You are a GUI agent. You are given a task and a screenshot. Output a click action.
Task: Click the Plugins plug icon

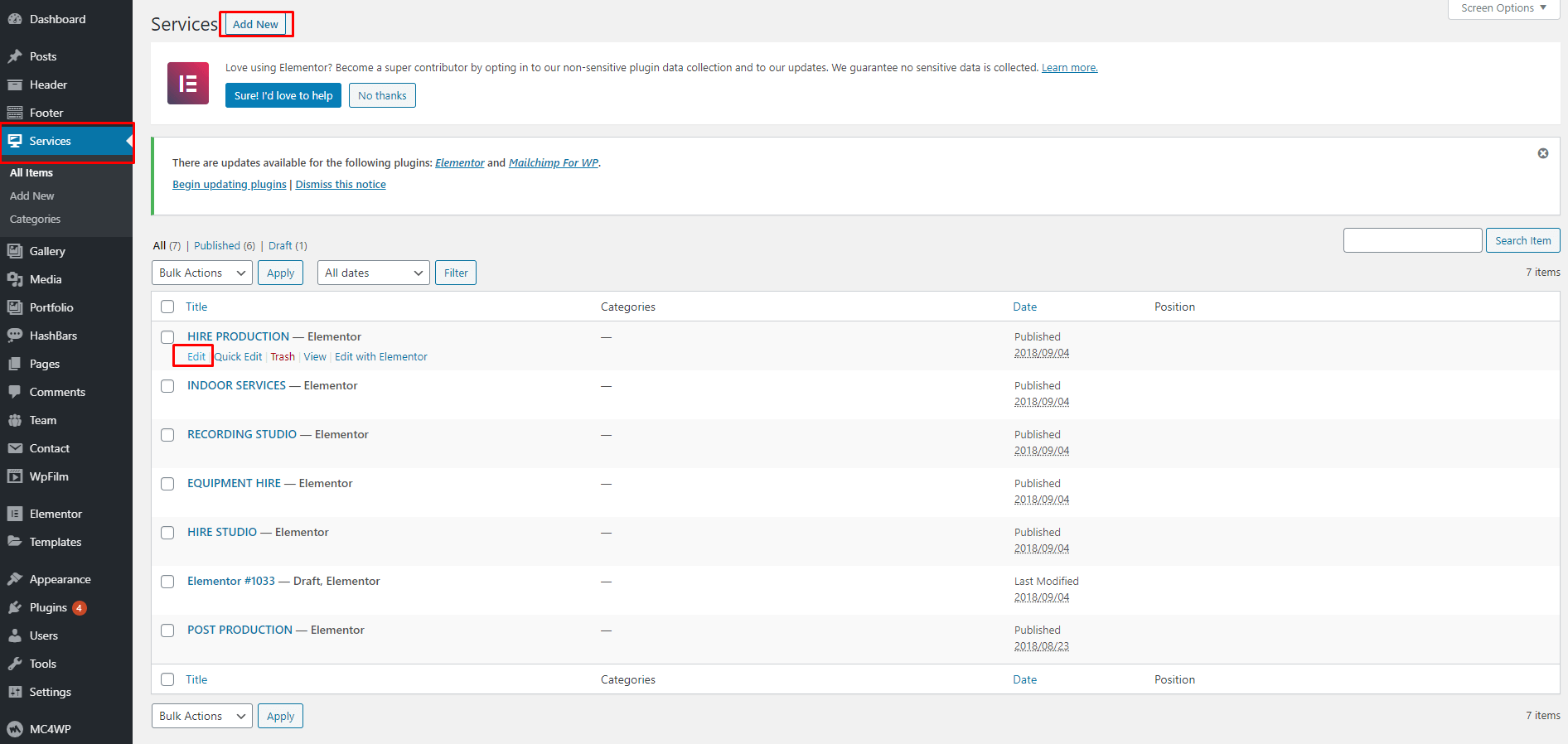[x=15, y=607]
